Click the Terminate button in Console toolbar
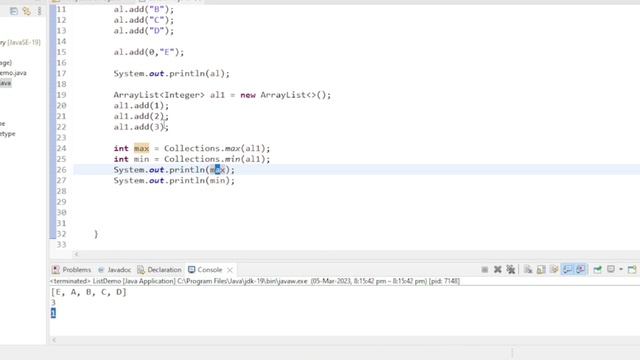 click(484, 270)
